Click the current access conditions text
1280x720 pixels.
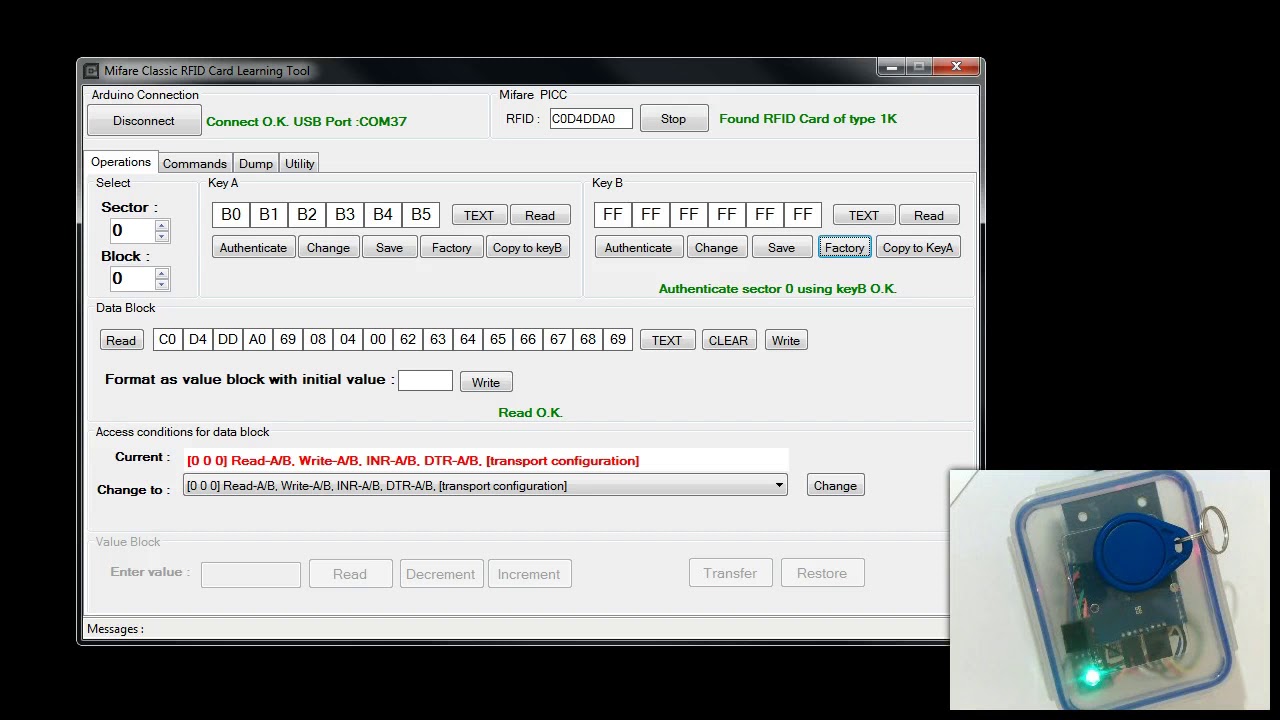413,461
